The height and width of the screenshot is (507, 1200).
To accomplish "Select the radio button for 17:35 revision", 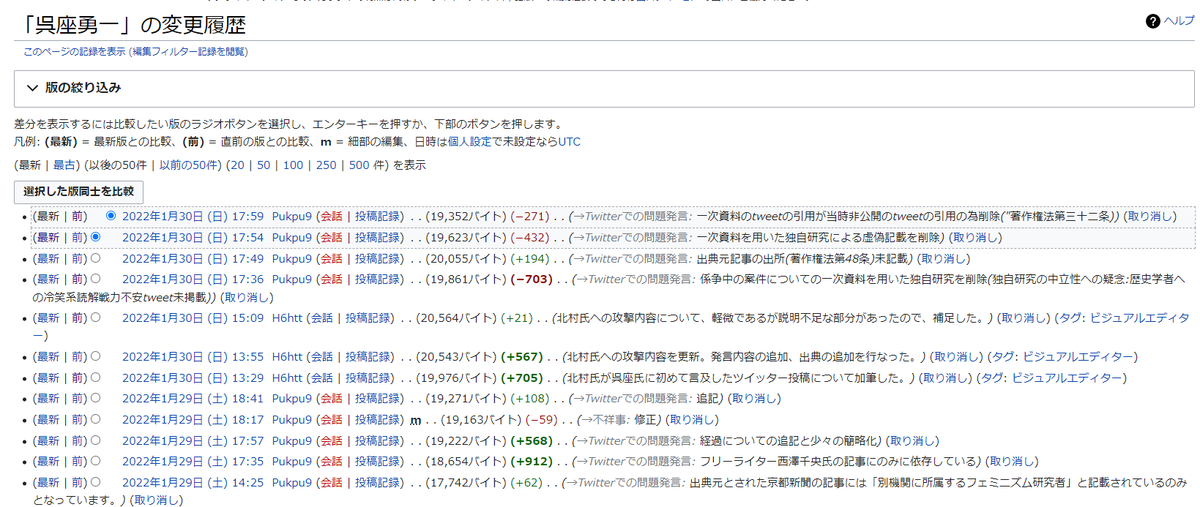I will [x=96, y=461].
